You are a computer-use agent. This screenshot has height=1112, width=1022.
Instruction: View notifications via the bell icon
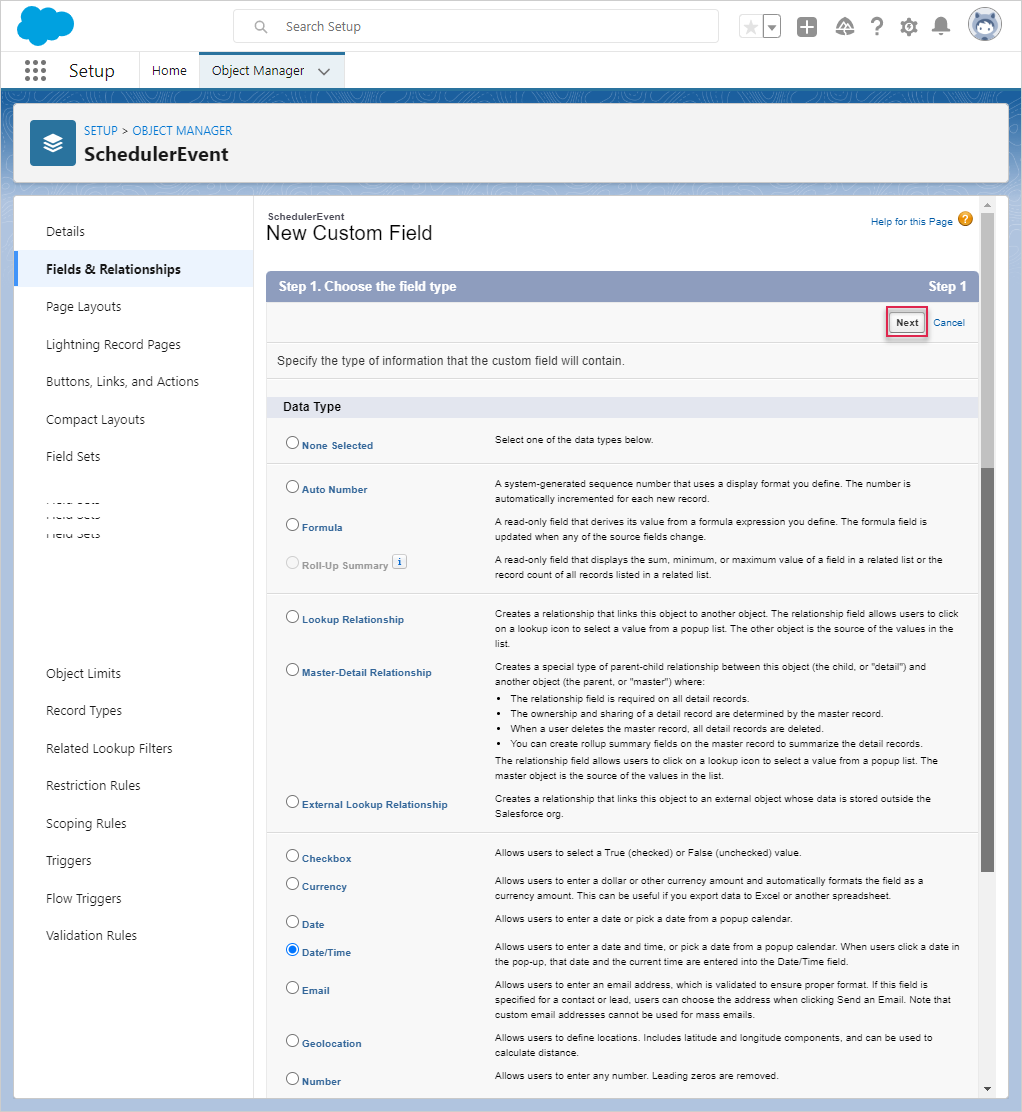click(x=941, y=27)
